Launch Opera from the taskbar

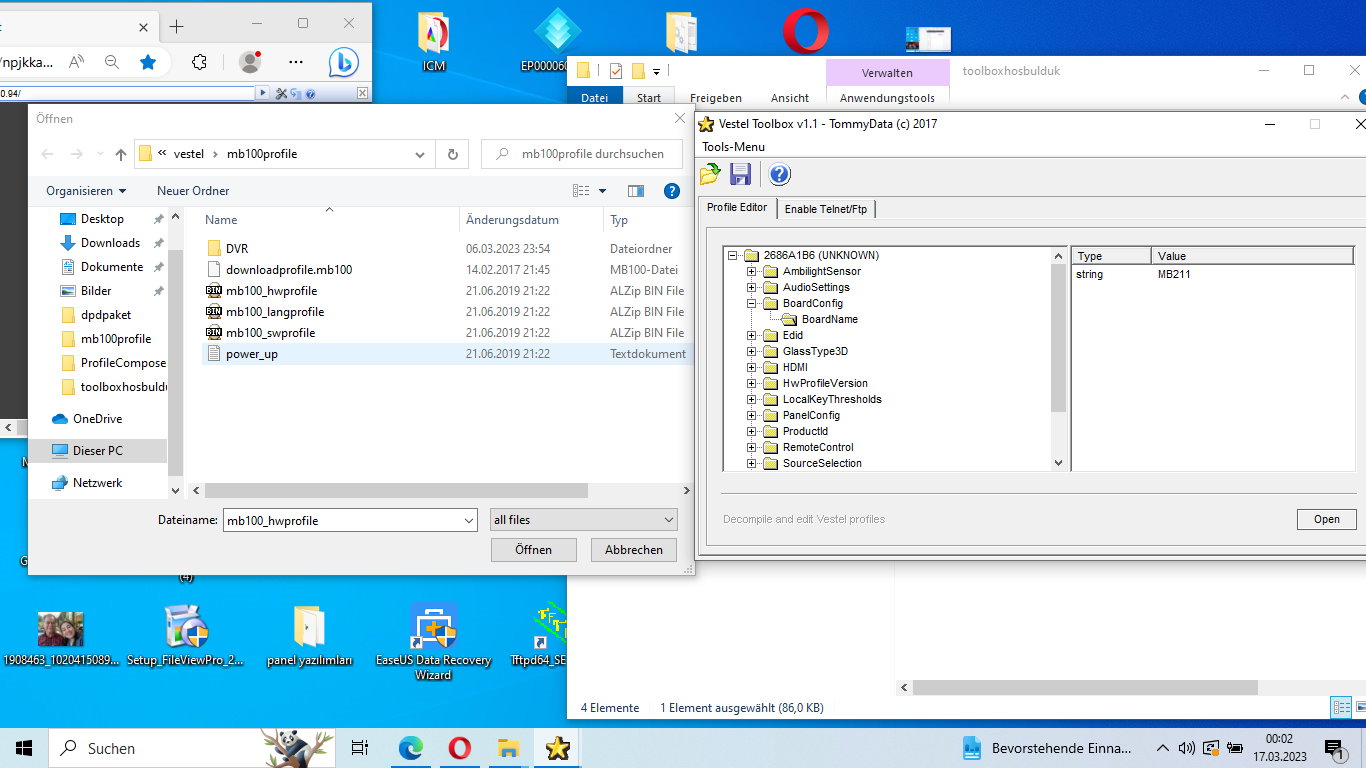coord(460,748)
